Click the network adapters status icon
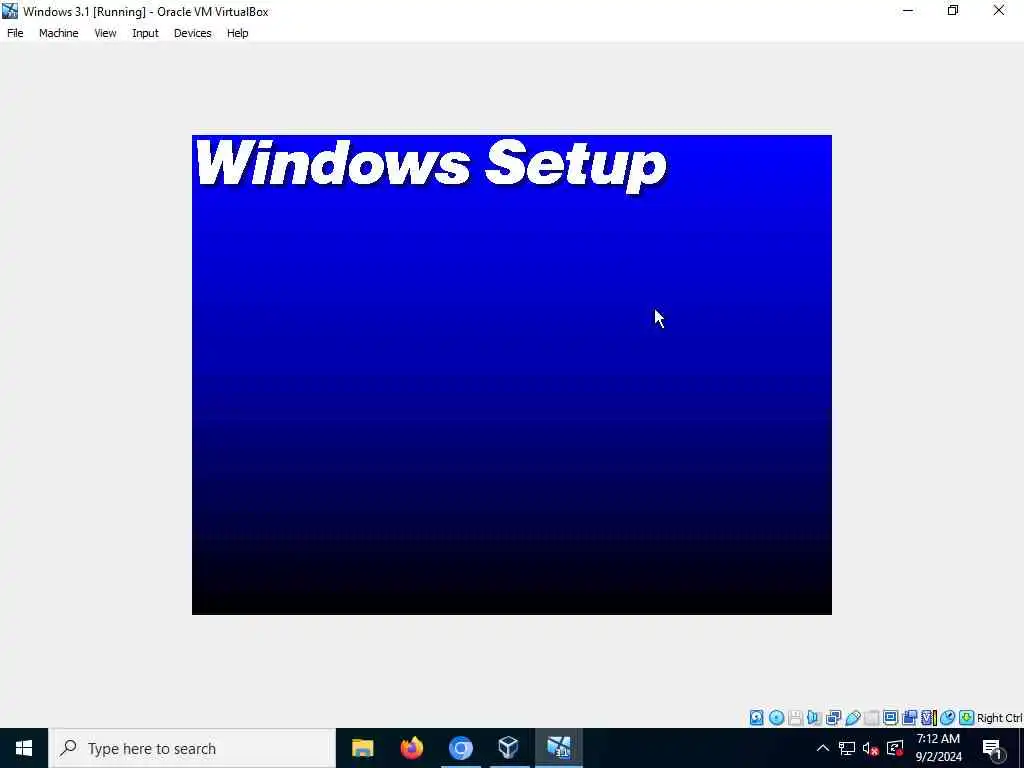The width and height of the screenshot is (1024, 768). tap(833, 718)
